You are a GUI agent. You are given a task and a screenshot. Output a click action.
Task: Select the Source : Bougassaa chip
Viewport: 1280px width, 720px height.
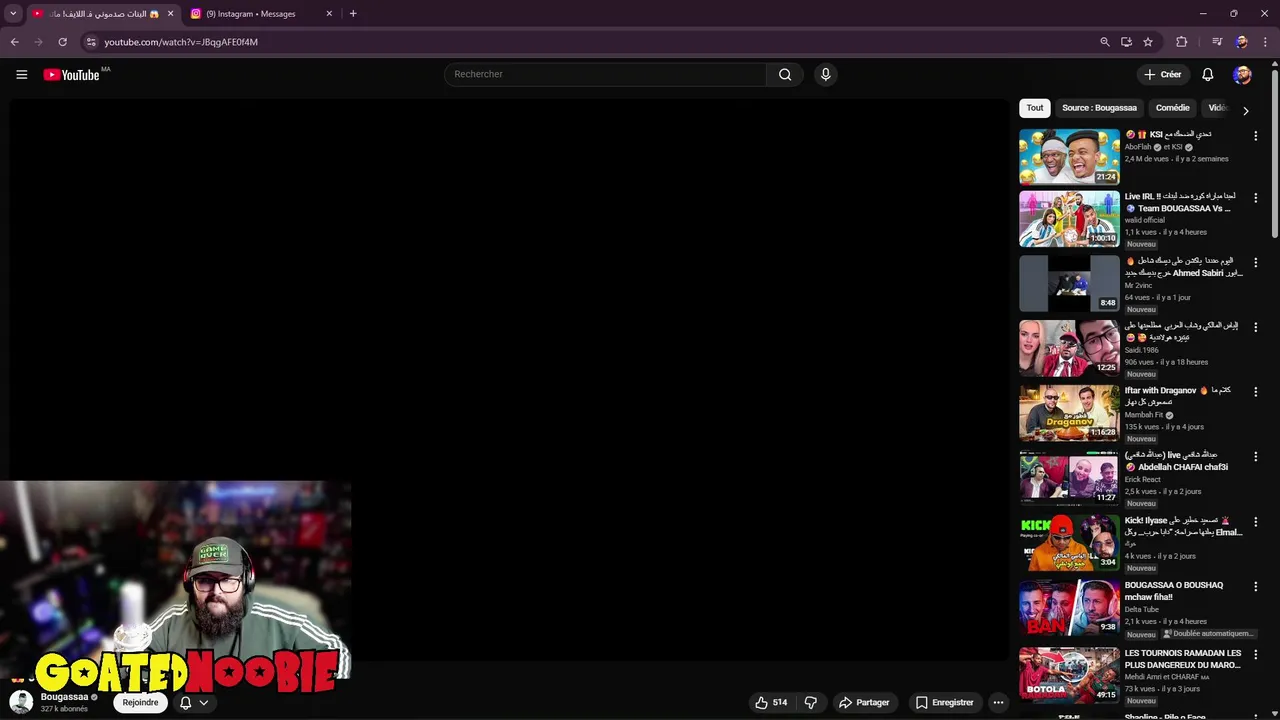click(x=1099, y=108)
